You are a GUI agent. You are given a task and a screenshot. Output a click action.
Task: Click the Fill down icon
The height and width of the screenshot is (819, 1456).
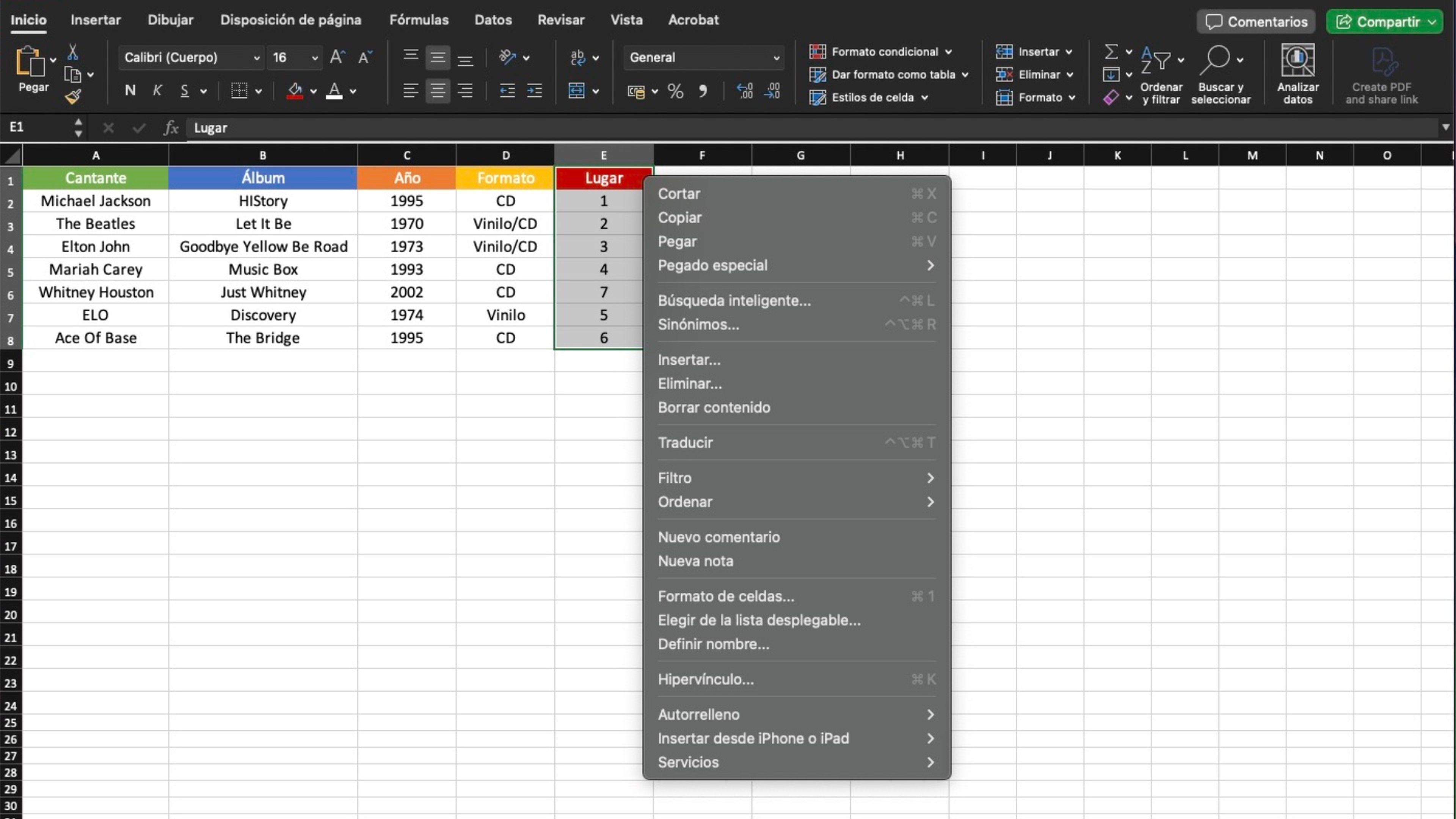(x=1111, y=75)
